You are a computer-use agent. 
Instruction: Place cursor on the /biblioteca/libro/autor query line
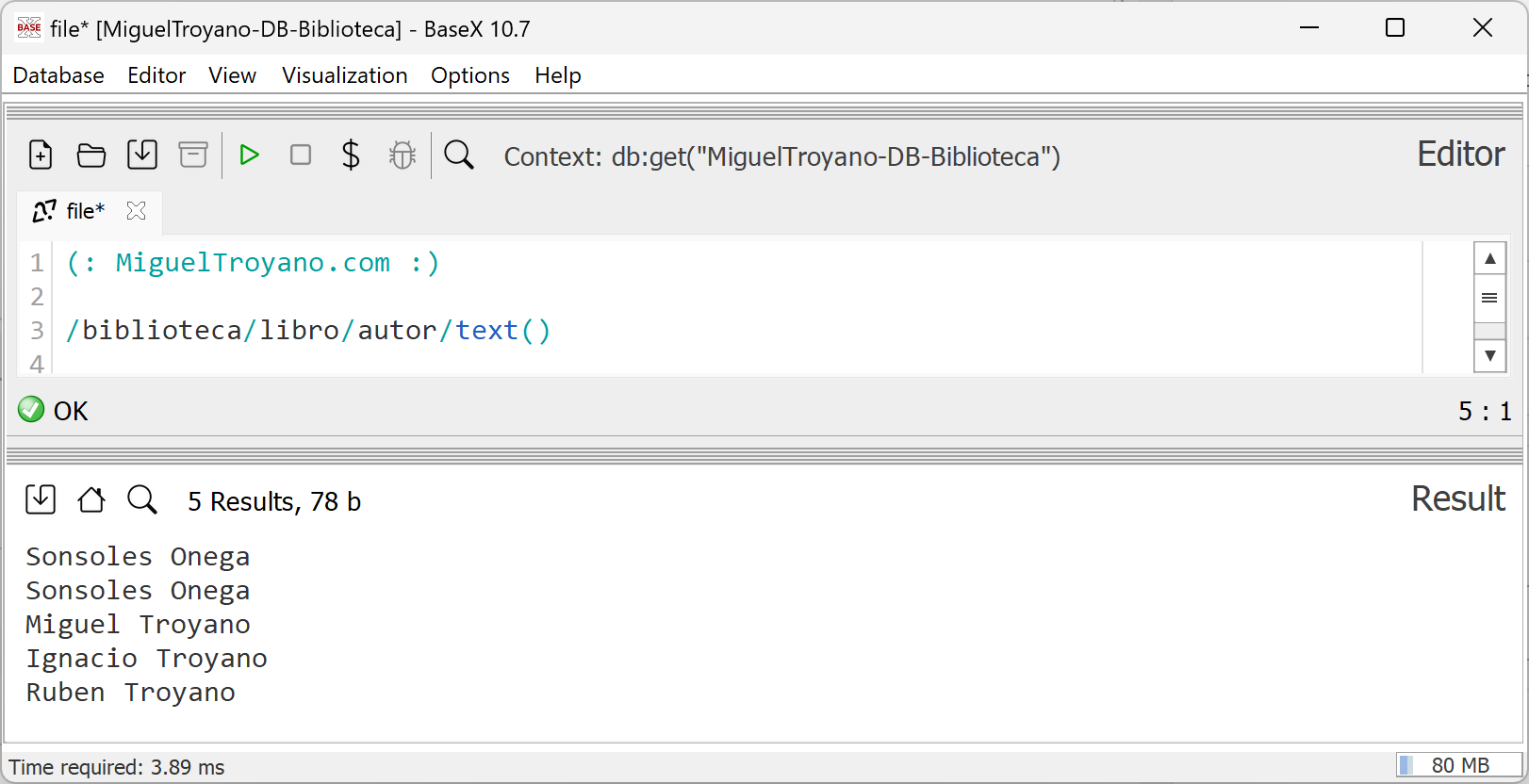[308, 331]
